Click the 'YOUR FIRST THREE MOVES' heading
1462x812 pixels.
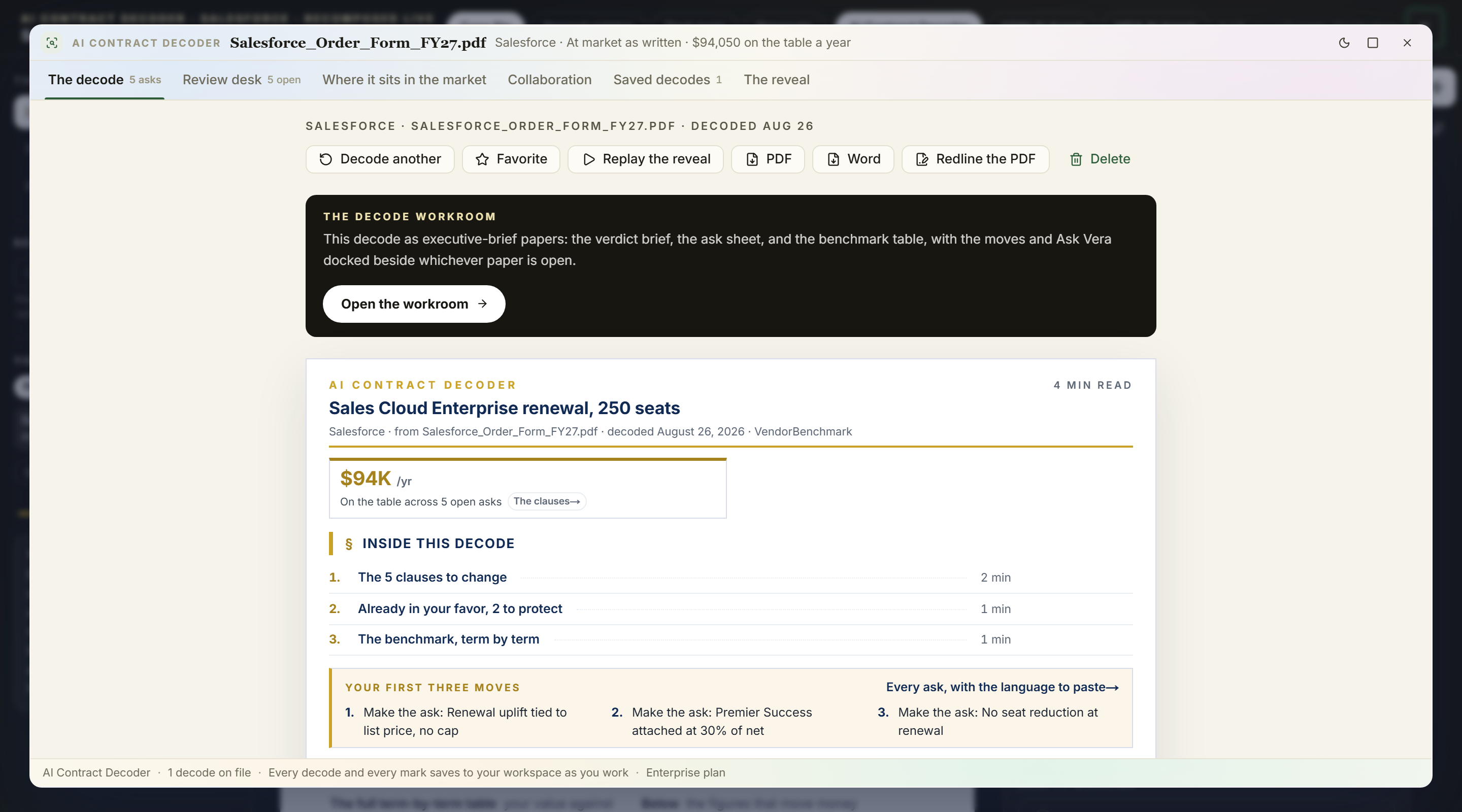pyautogui.click(x=433, y=688)
